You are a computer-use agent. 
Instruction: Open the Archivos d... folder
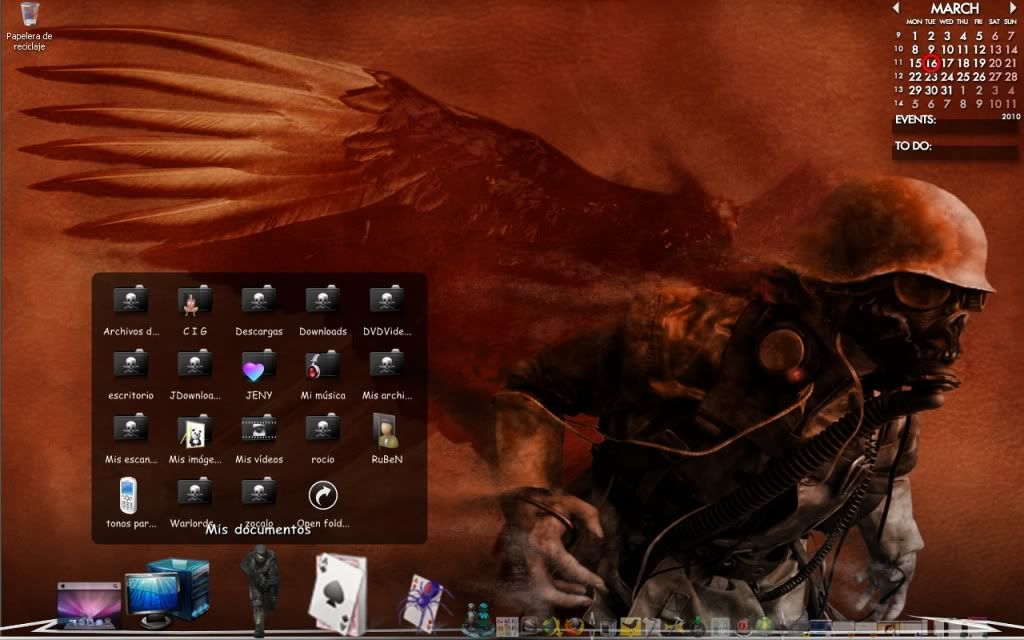tap(131, 311)
